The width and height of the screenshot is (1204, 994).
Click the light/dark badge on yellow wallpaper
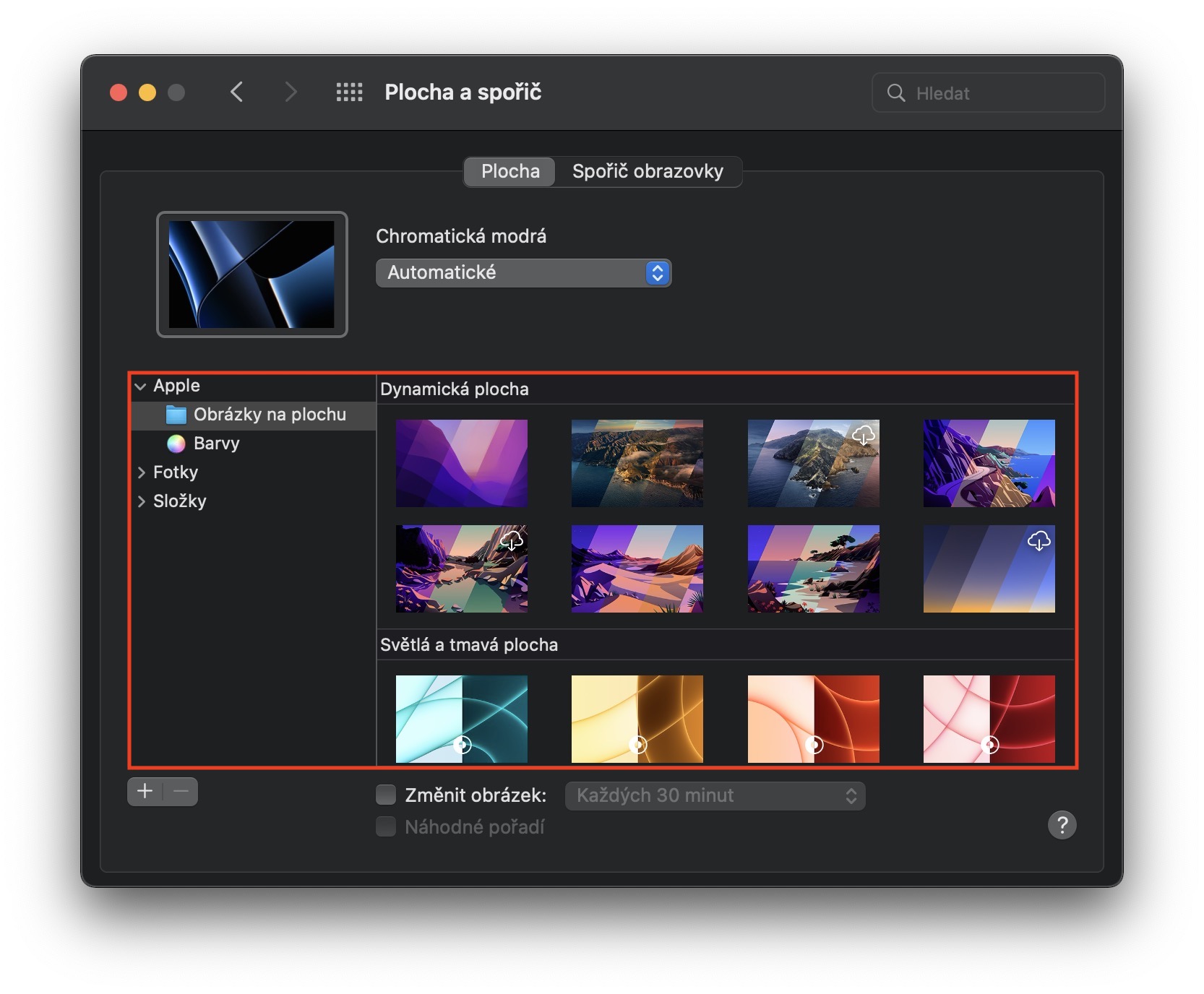638,744
